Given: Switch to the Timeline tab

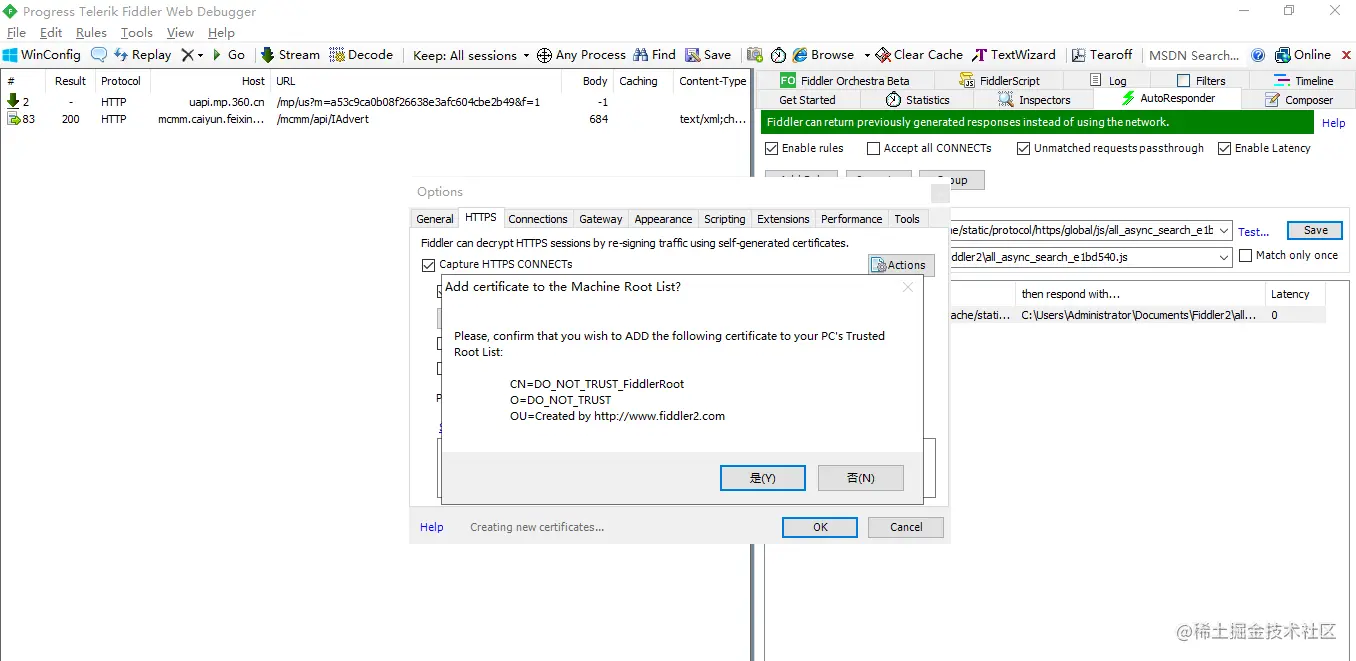Looking at the screenshot, I should pos(1304,81).
